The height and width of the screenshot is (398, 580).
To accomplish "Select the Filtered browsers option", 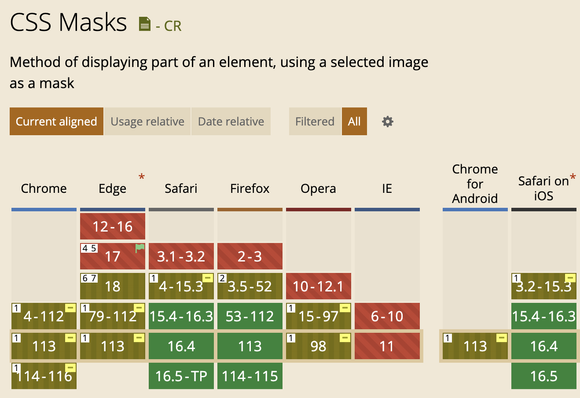I will pos(315,121).
